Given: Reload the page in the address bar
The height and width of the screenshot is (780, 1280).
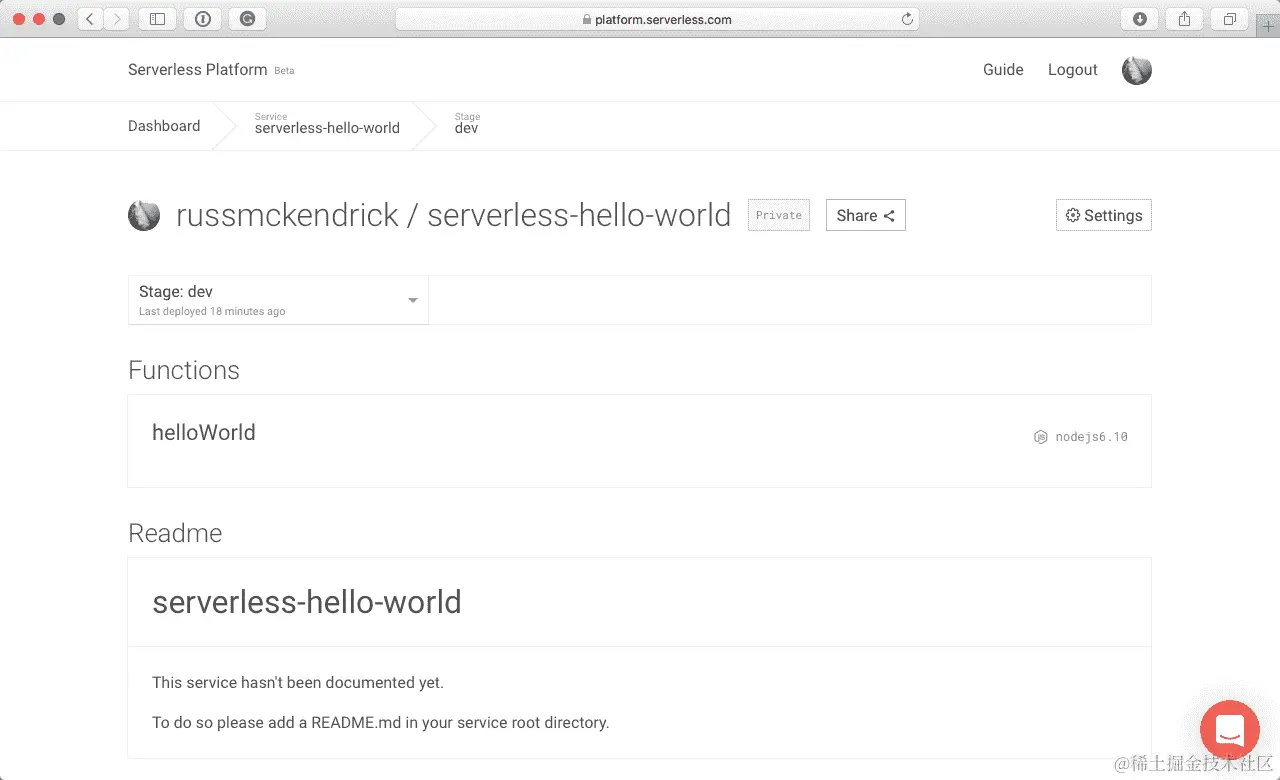Looking at the screenshot, I should (907, 19).
